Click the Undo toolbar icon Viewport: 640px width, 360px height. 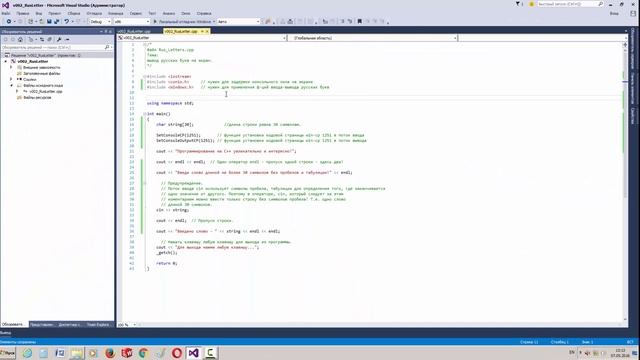click(67, 22)
